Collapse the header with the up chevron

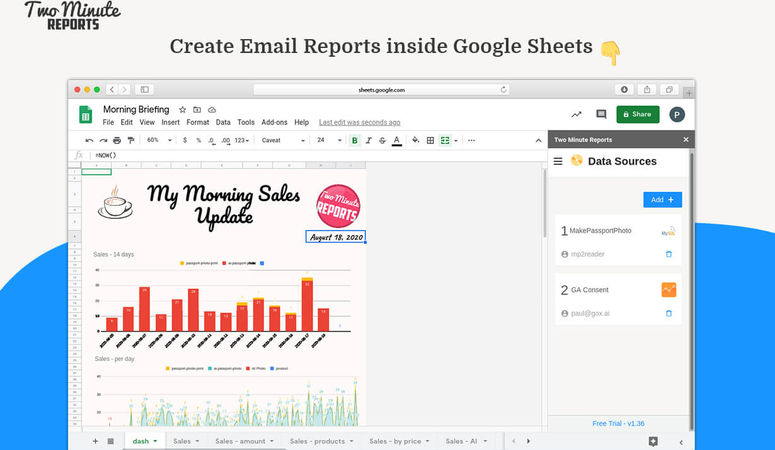tap(538, 141)
